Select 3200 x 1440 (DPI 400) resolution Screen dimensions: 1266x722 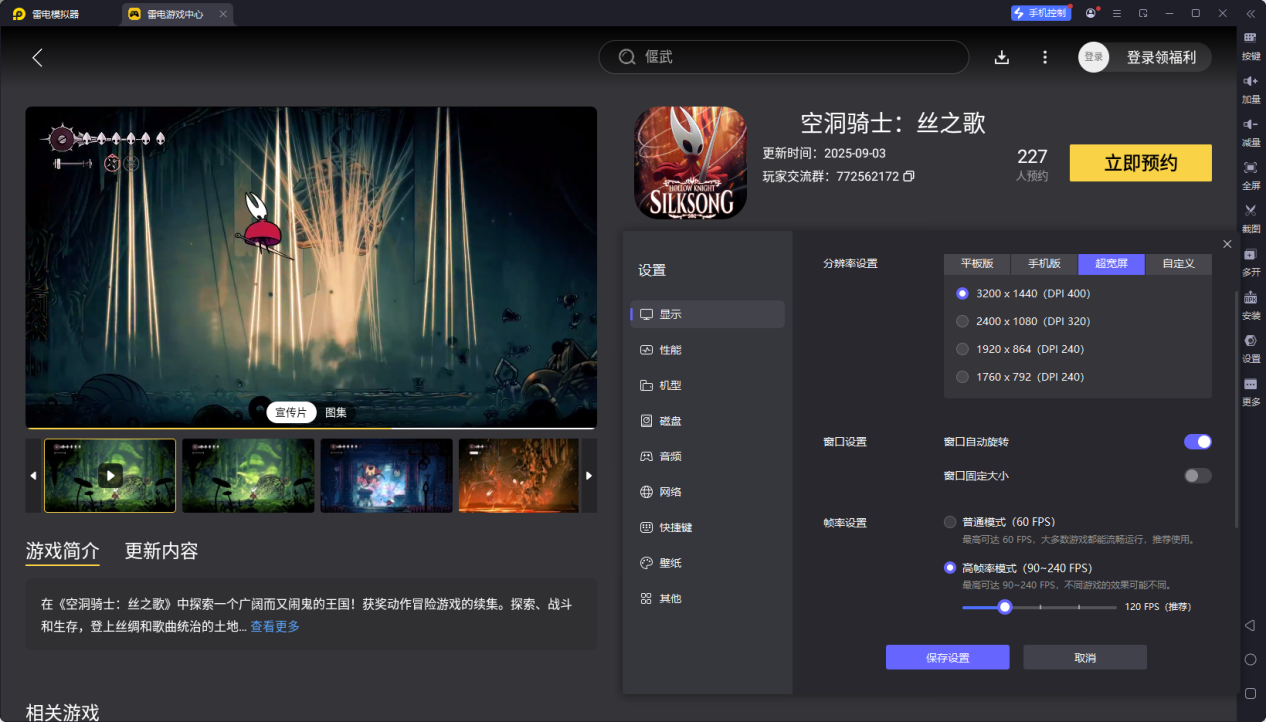click(962, 293)
